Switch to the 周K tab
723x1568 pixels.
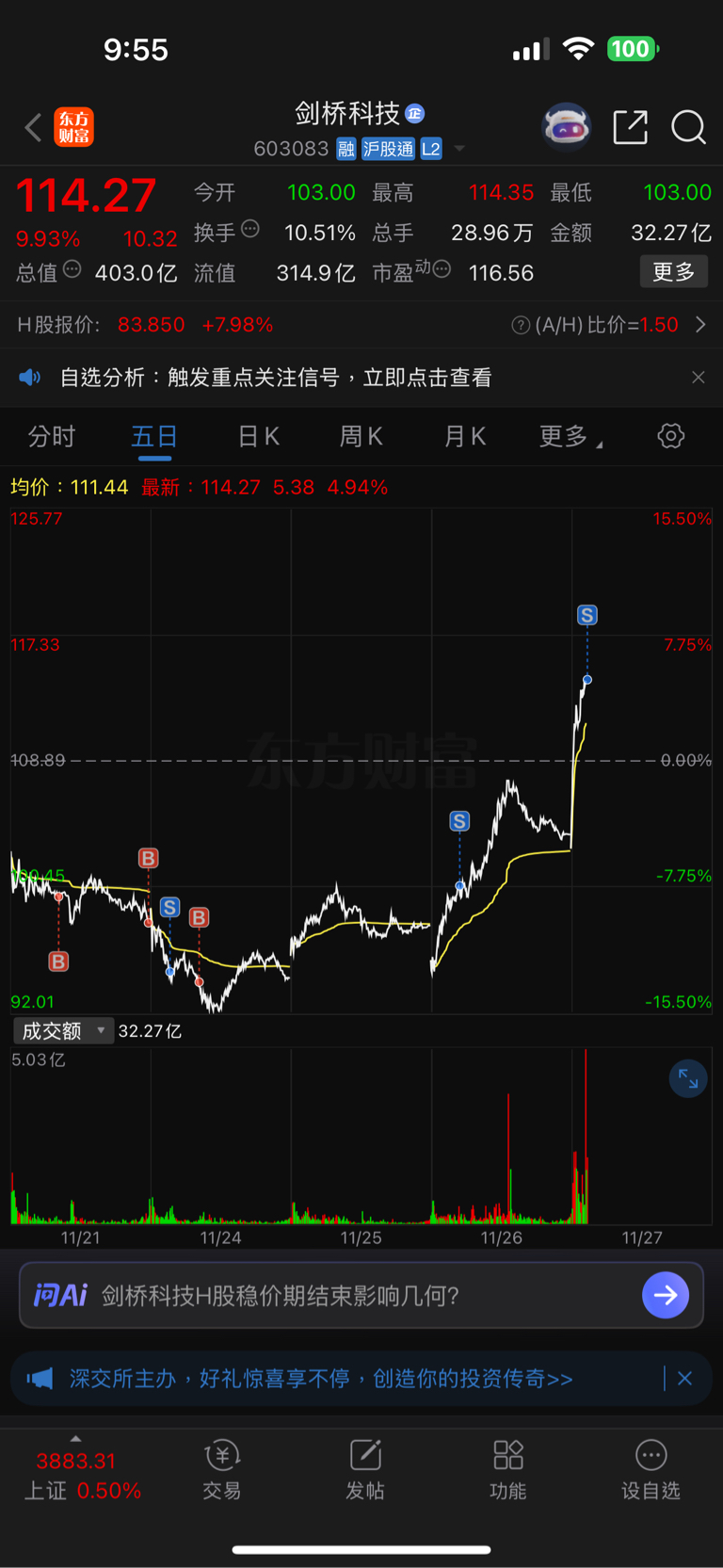[x=361, y=437]
